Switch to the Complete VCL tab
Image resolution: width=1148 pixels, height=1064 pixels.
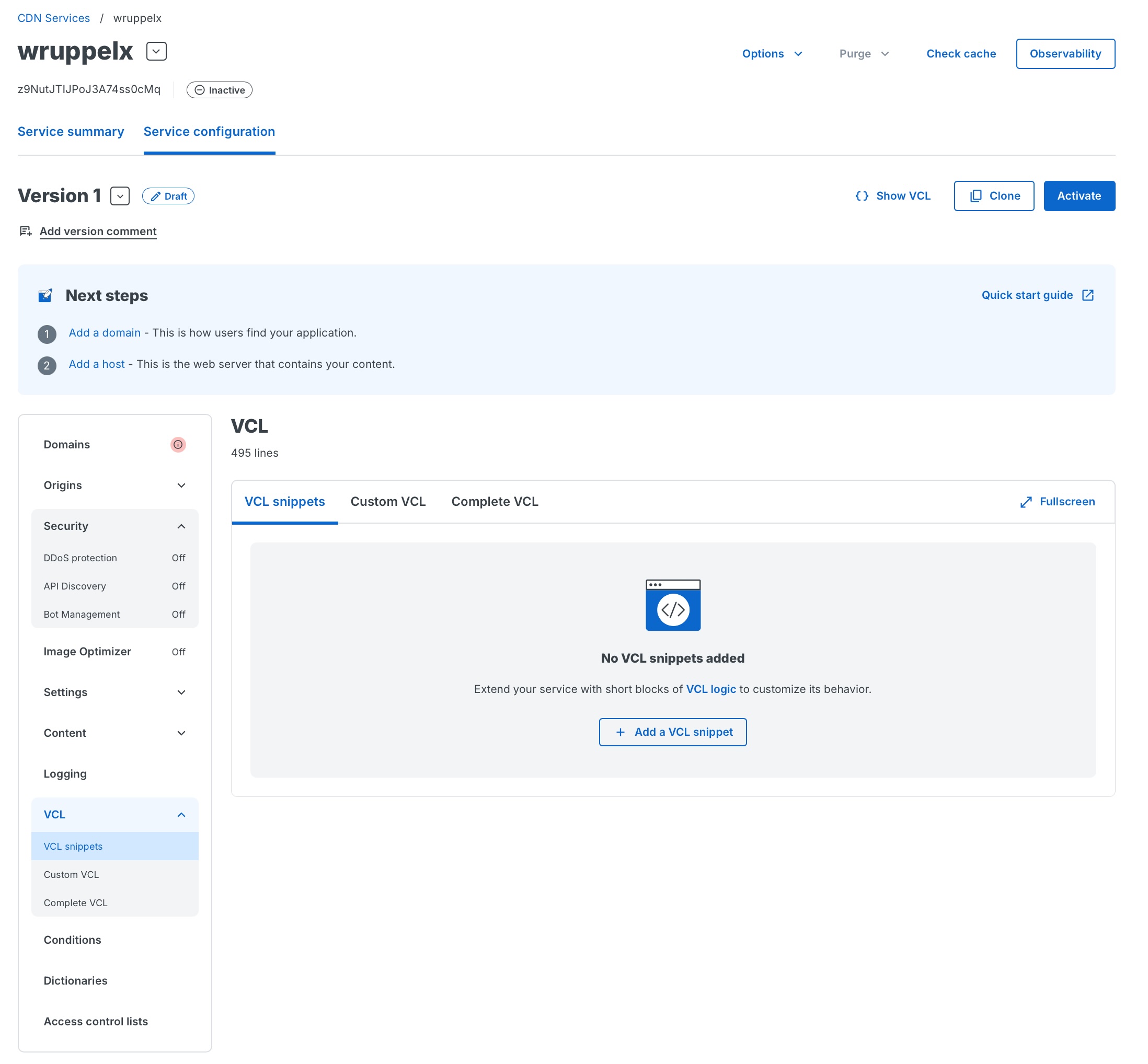tap(494, 502)
